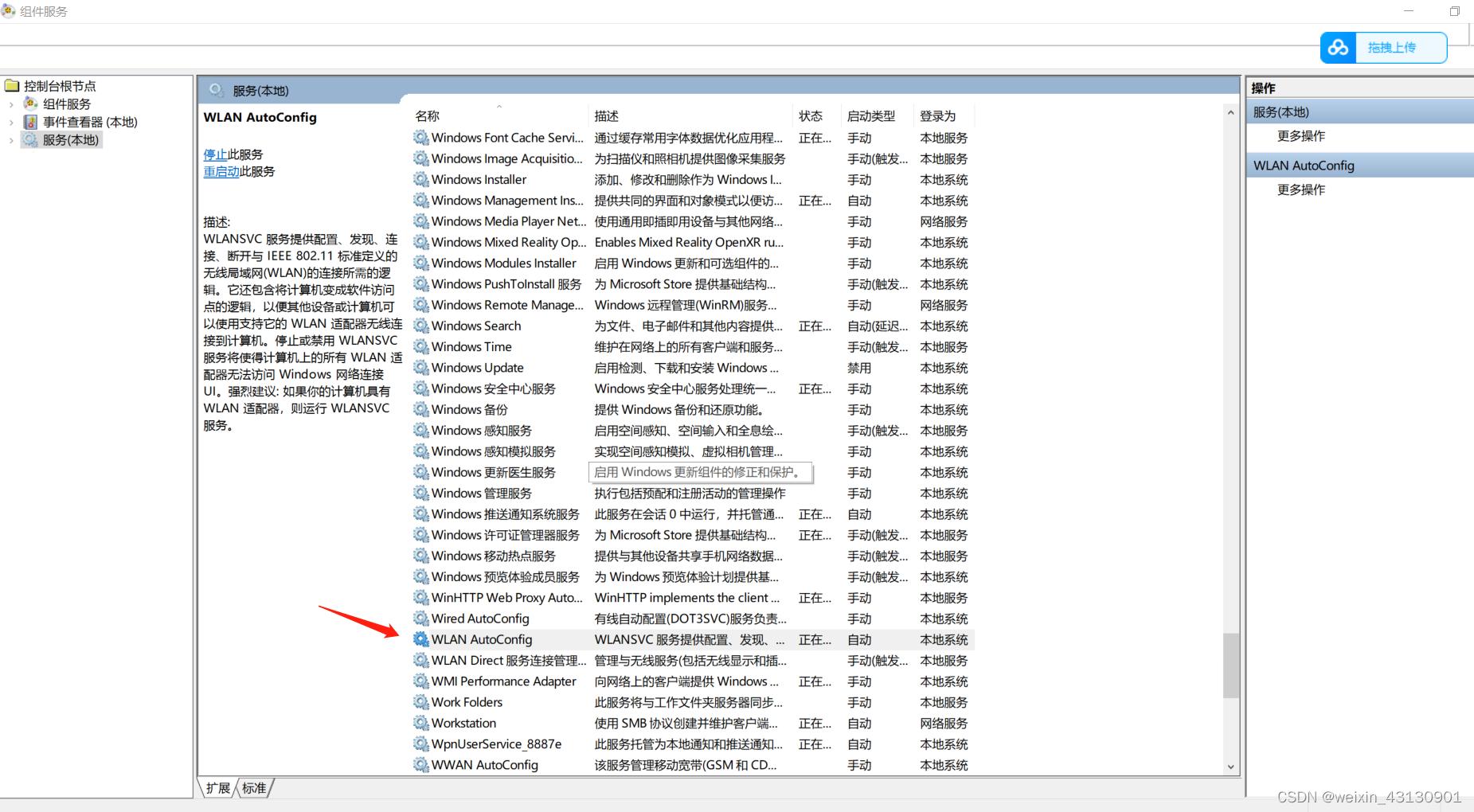Image resolution: width=1474 pixels, height=812 pixels.
Task: Click the gear icon of Windows Image Acquisition
Action: coord(420,158)
